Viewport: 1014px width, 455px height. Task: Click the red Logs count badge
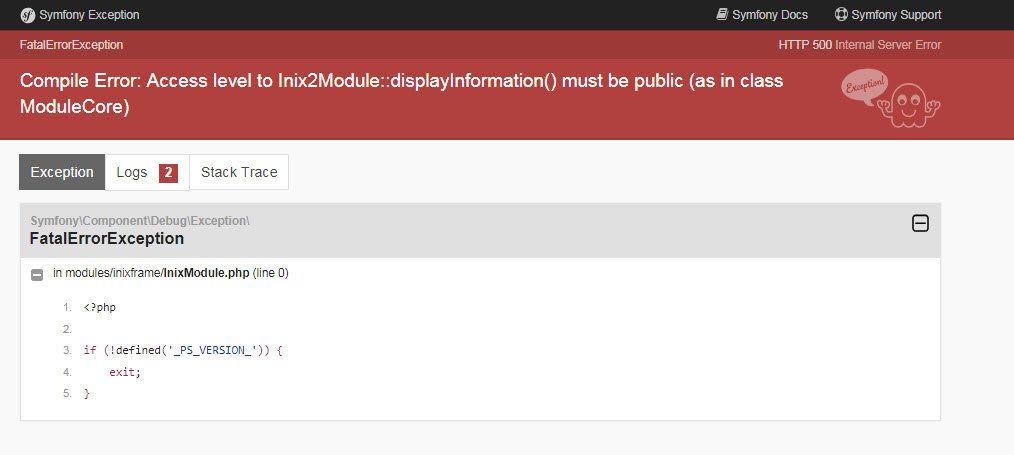coord(168,172)
